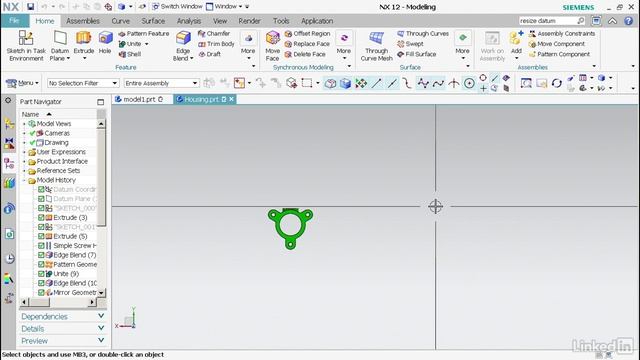Click the Draft command
Image resolution: width=640 pixels, height=360 pixels.
tap(210, 54)
